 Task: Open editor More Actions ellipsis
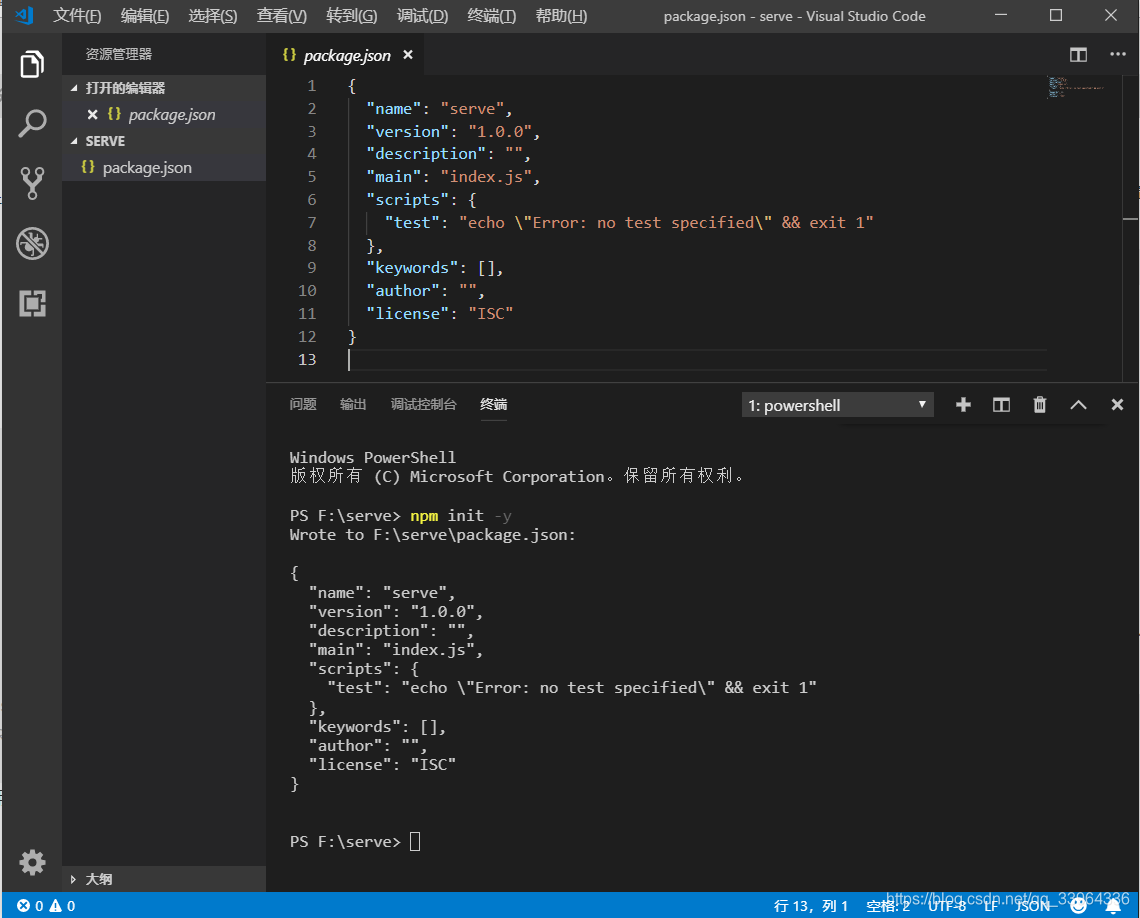click(1117, 55)
